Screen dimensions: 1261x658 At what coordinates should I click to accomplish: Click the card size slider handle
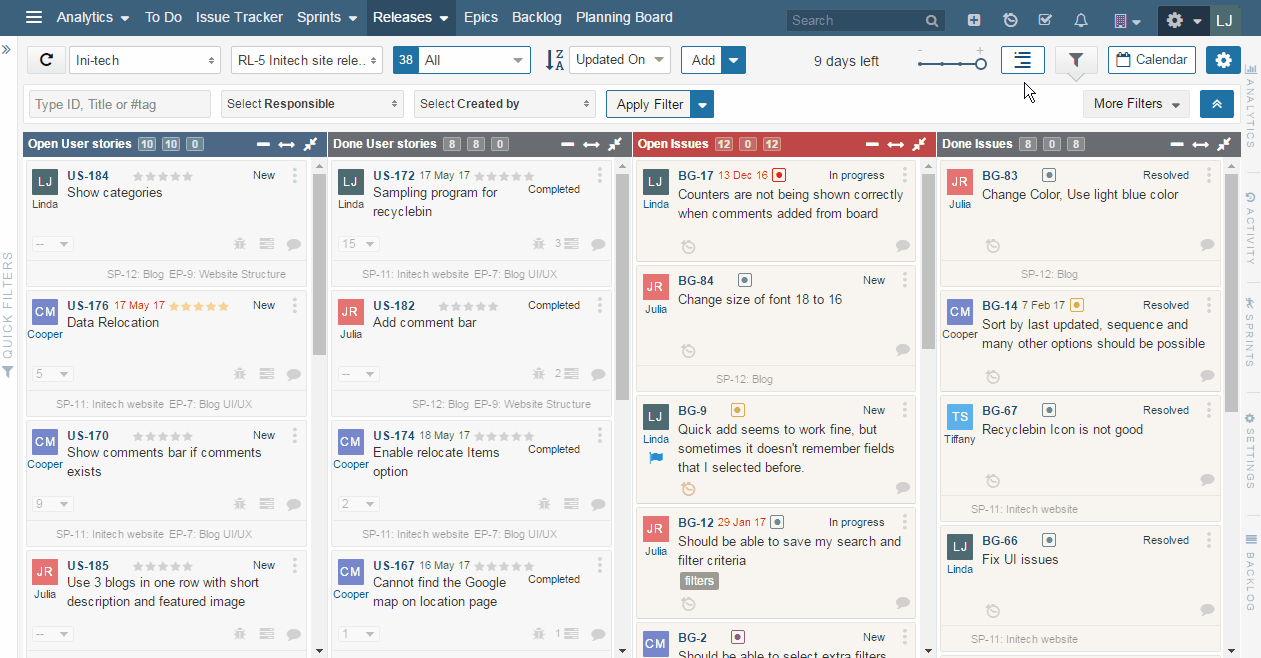coord(981,64)
